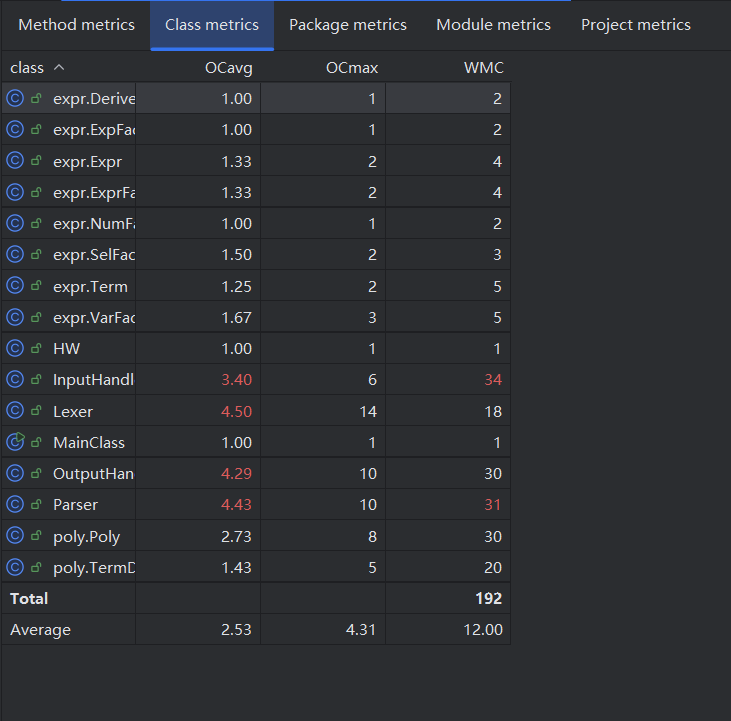Select the expr.Term class name
The height and width of the screenshot is (721, 731).
pos(90,287)
